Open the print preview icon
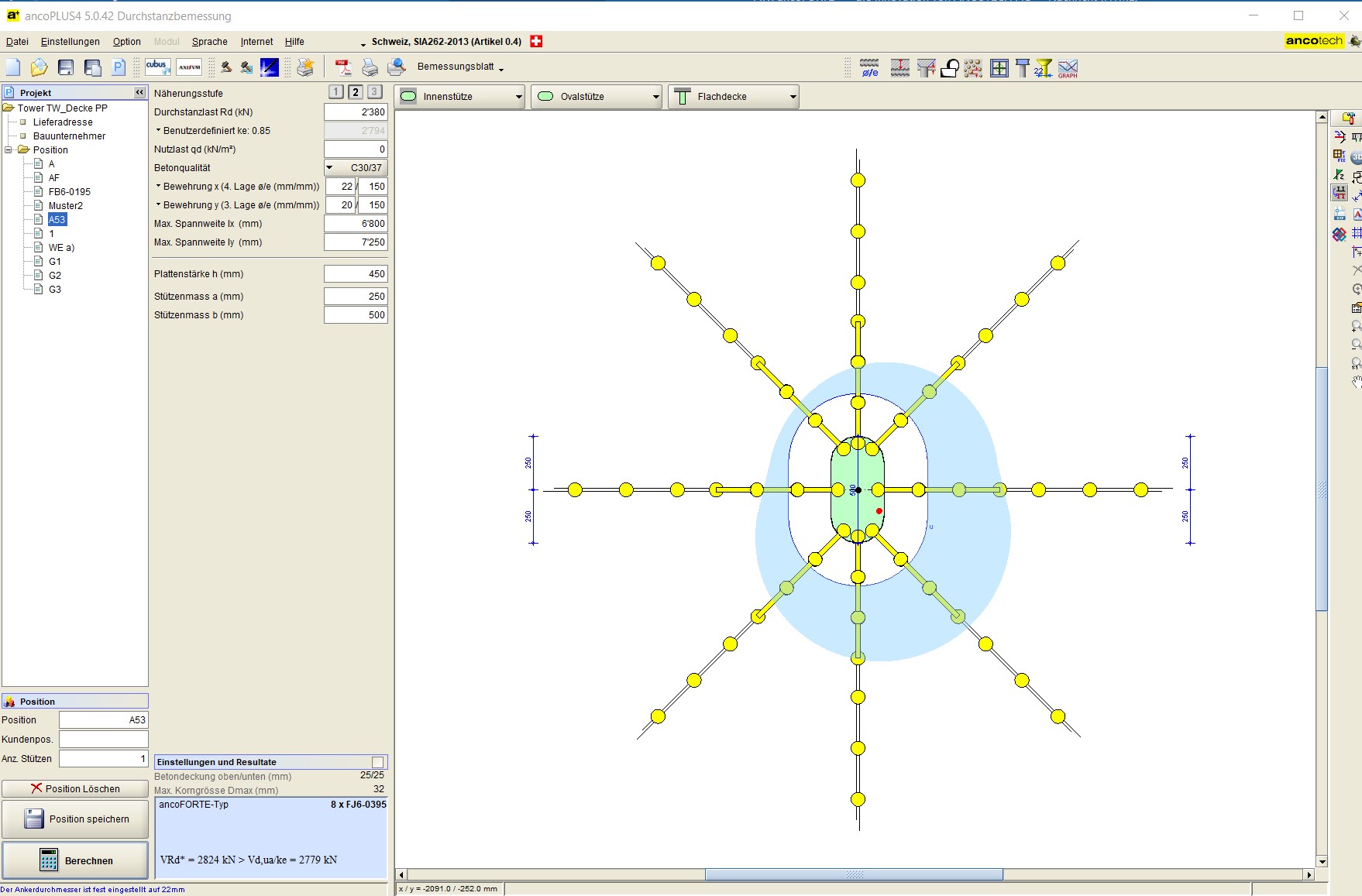The image size is (1362, 896). tap(397, 68)
